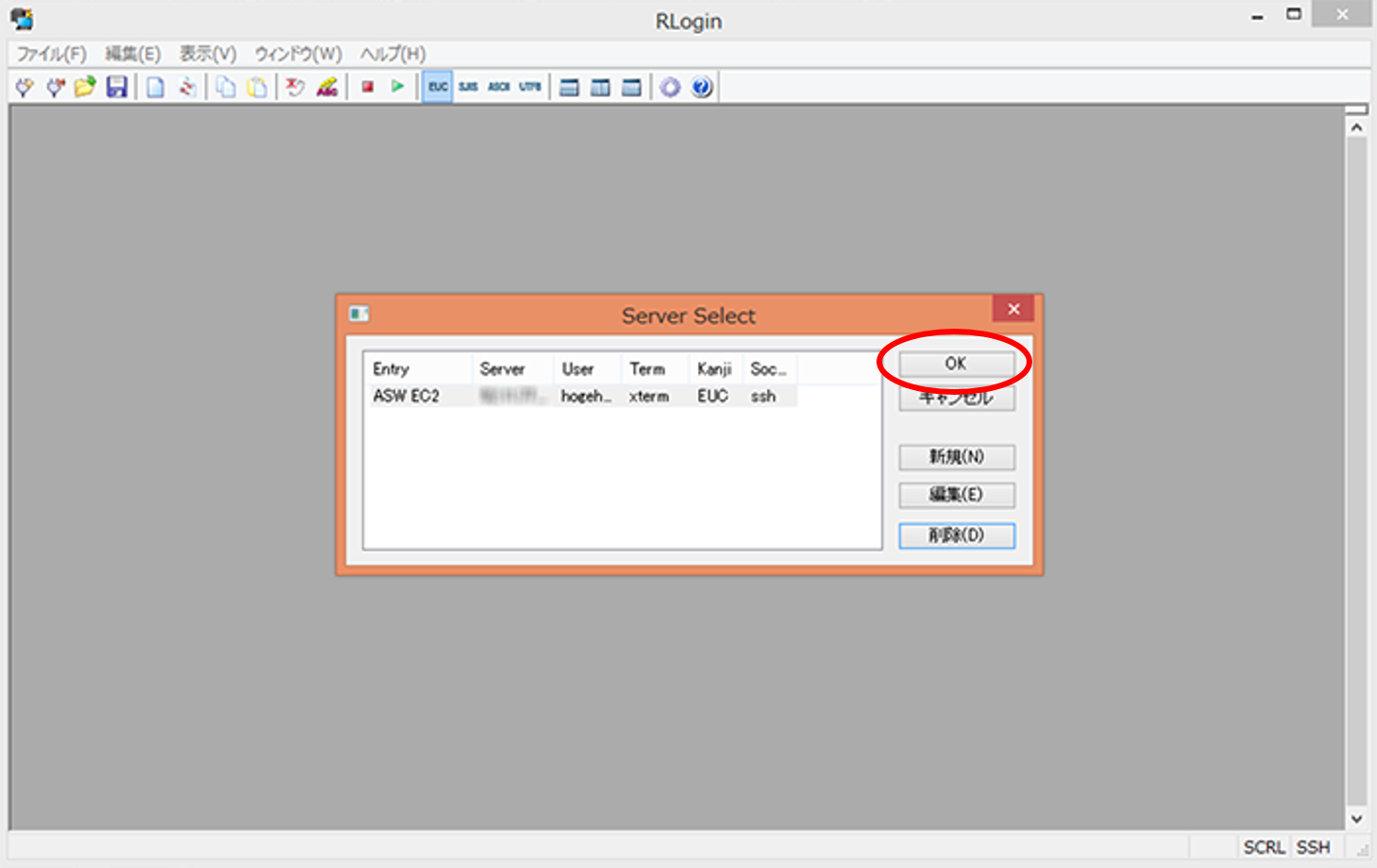Viewport: 1377px width, 868px height.
Task: Open the ヘルプ(H) menu
Action: tap(392, 54)
